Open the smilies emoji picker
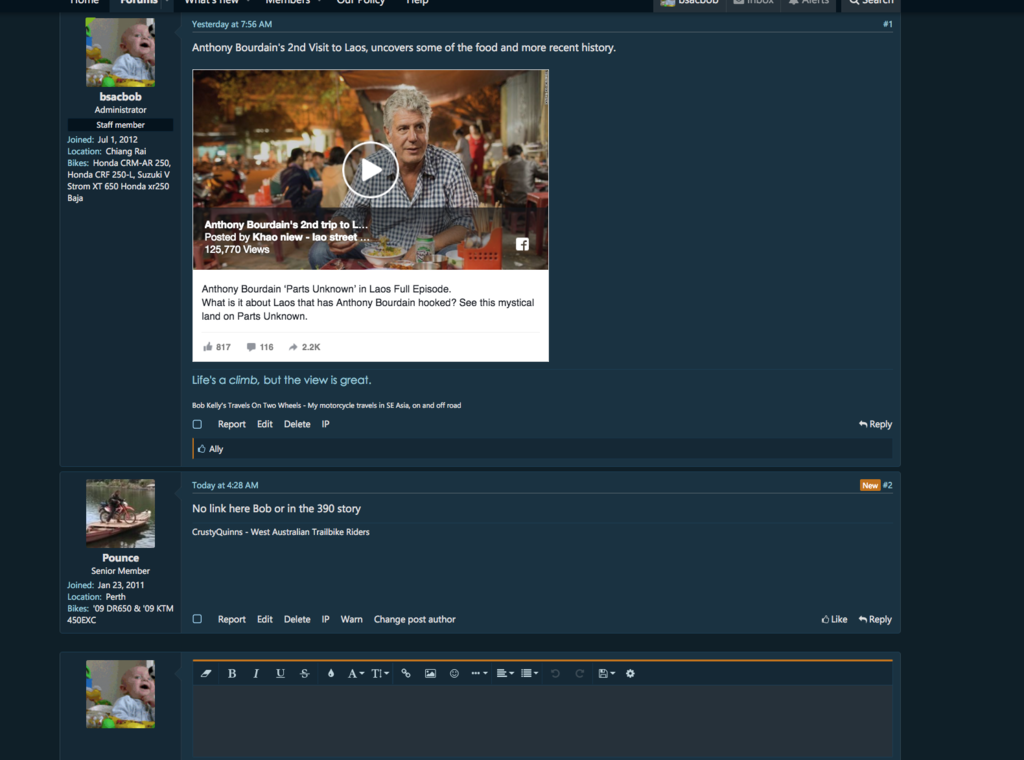 (455, 673)
